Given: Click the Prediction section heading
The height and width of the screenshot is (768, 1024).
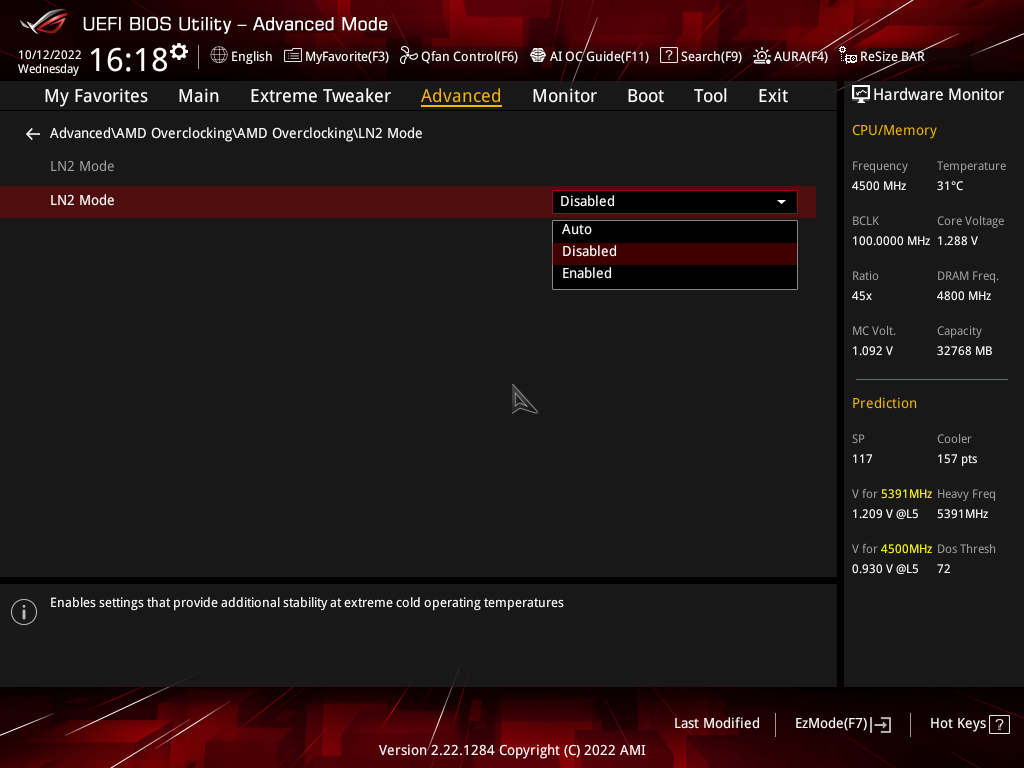Looking at the screenshot, I should [884, 404].
